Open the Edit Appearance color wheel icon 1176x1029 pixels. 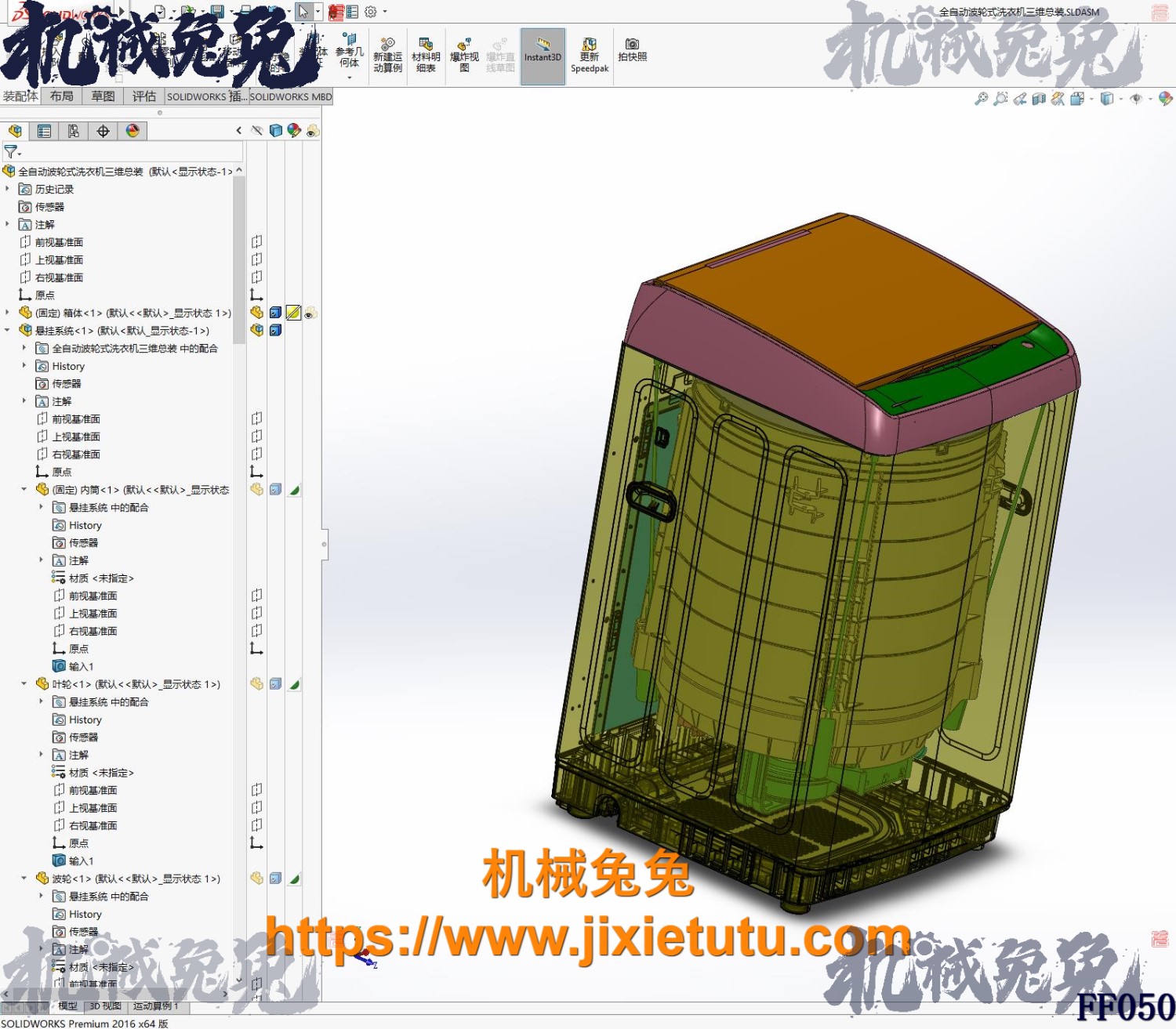point(1165,99)
